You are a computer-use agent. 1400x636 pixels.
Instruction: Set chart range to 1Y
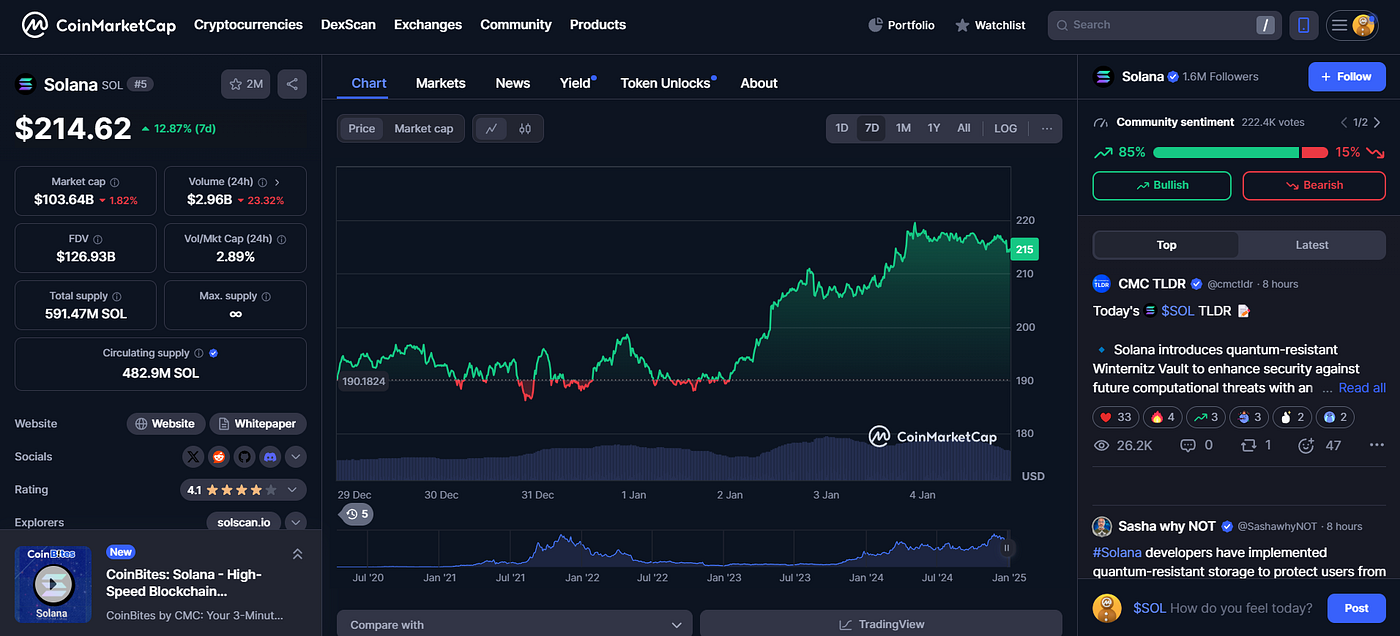coord(934,128)
